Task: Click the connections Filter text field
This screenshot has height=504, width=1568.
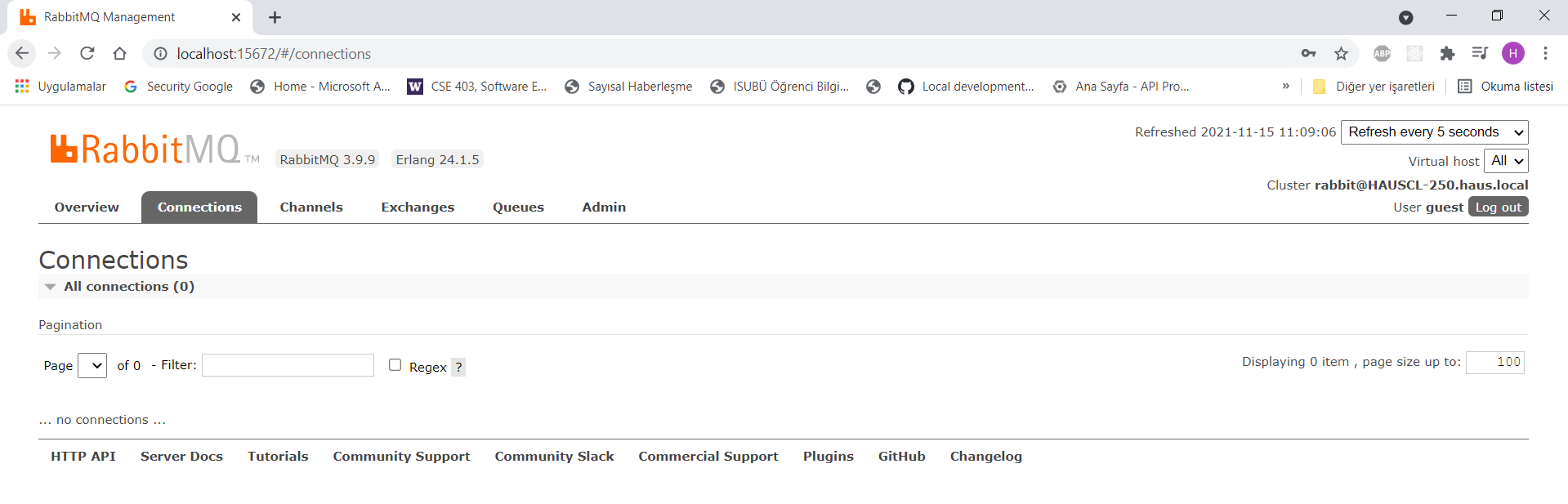Action: click(x=288, y=365)
